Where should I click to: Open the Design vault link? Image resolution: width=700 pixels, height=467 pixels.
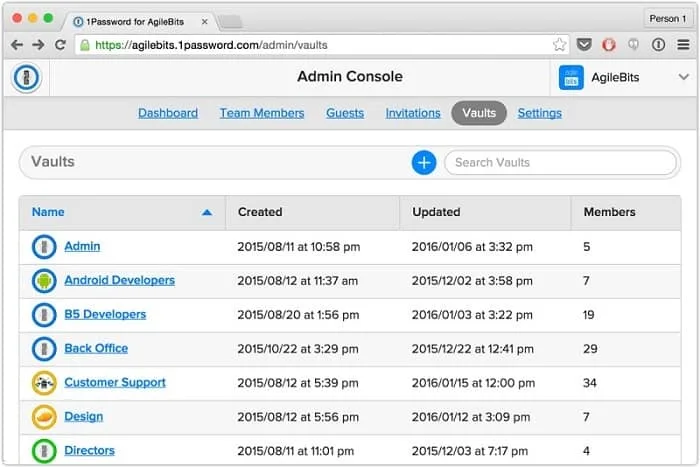(83, 416)
